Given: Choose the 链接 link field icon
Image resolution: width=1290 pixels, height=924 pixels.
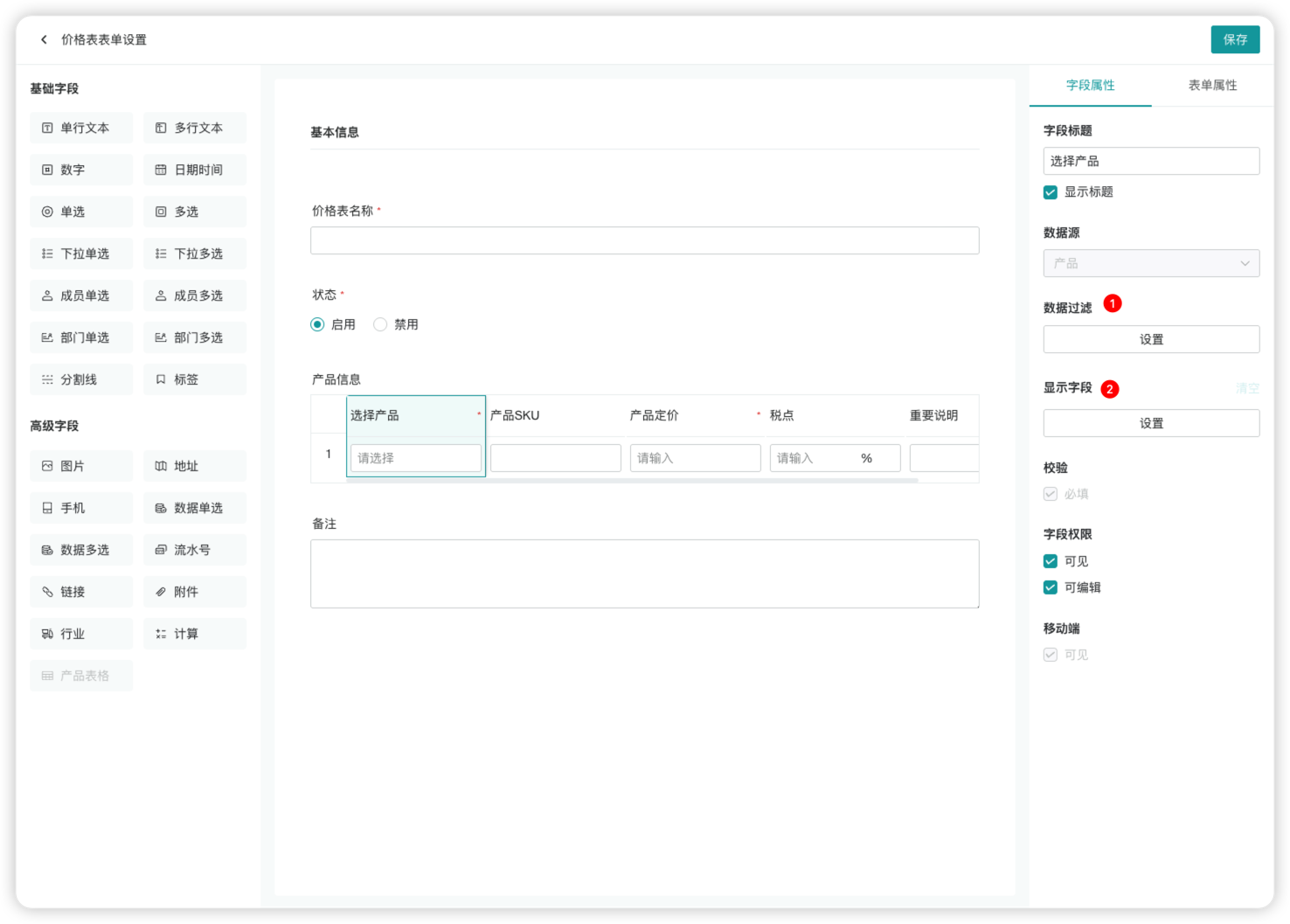Looking at the screenshot, I should (47, 592).
